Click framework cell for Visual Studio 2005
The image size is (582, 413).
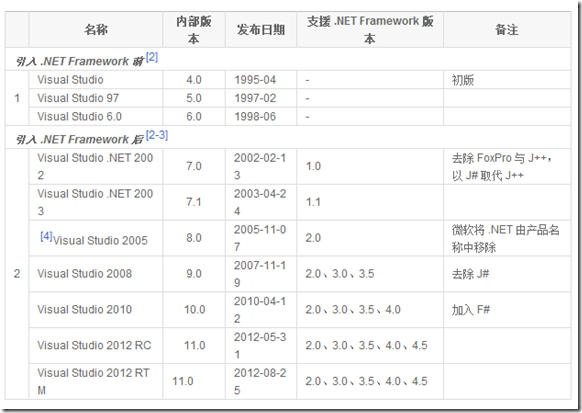[x=370, y=238]
